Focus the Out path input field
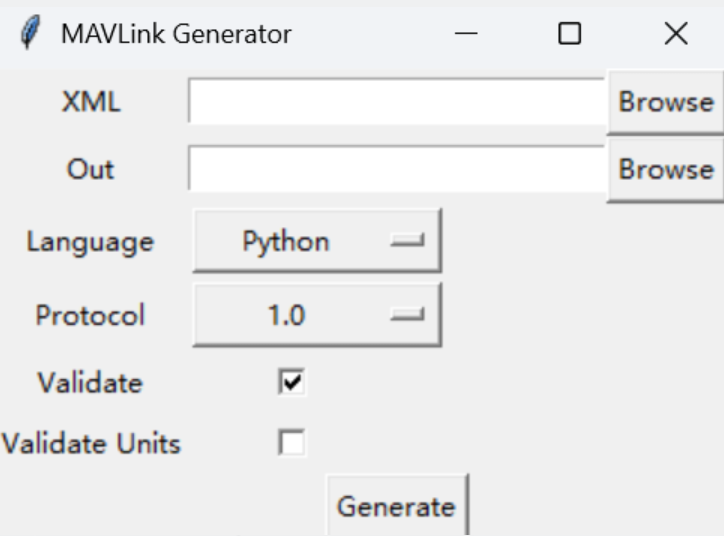Screen dimensions: 724x536 click(x=397, y=169)
